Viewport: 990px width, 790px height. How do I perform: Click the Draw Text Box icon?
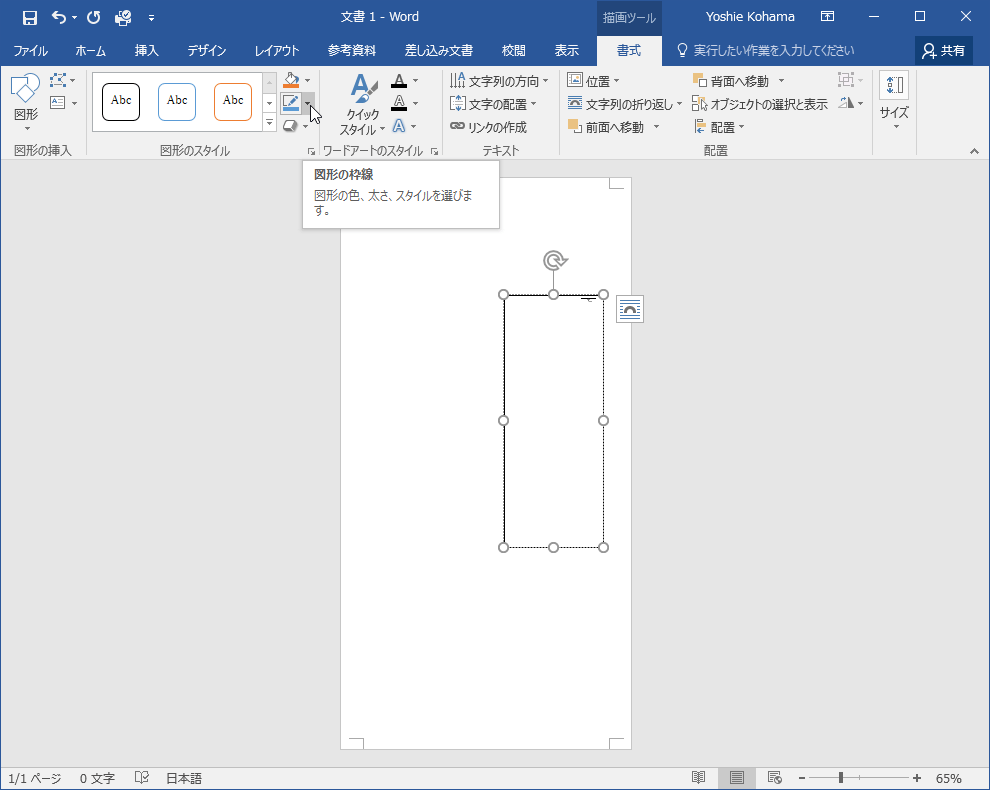58,103
